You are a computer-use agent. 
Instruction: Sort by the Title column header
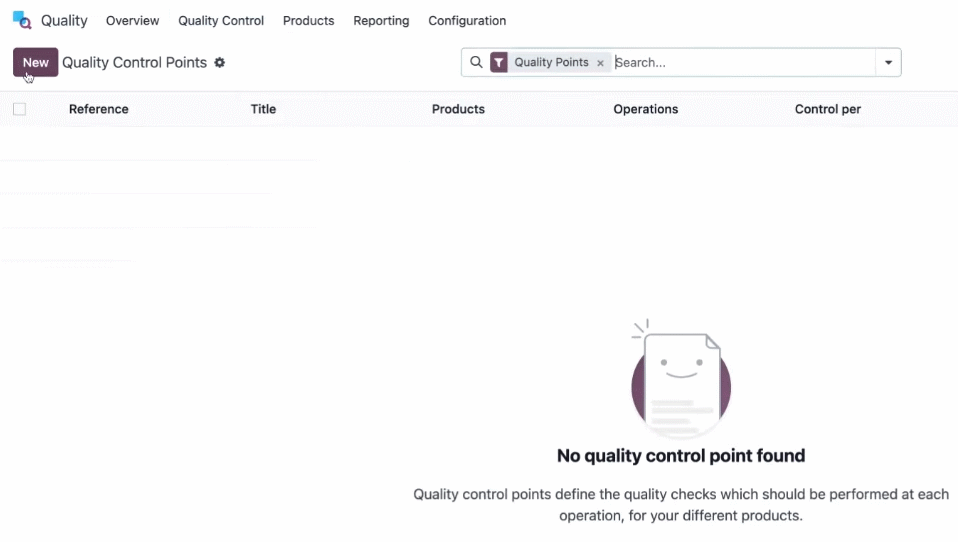263,109
